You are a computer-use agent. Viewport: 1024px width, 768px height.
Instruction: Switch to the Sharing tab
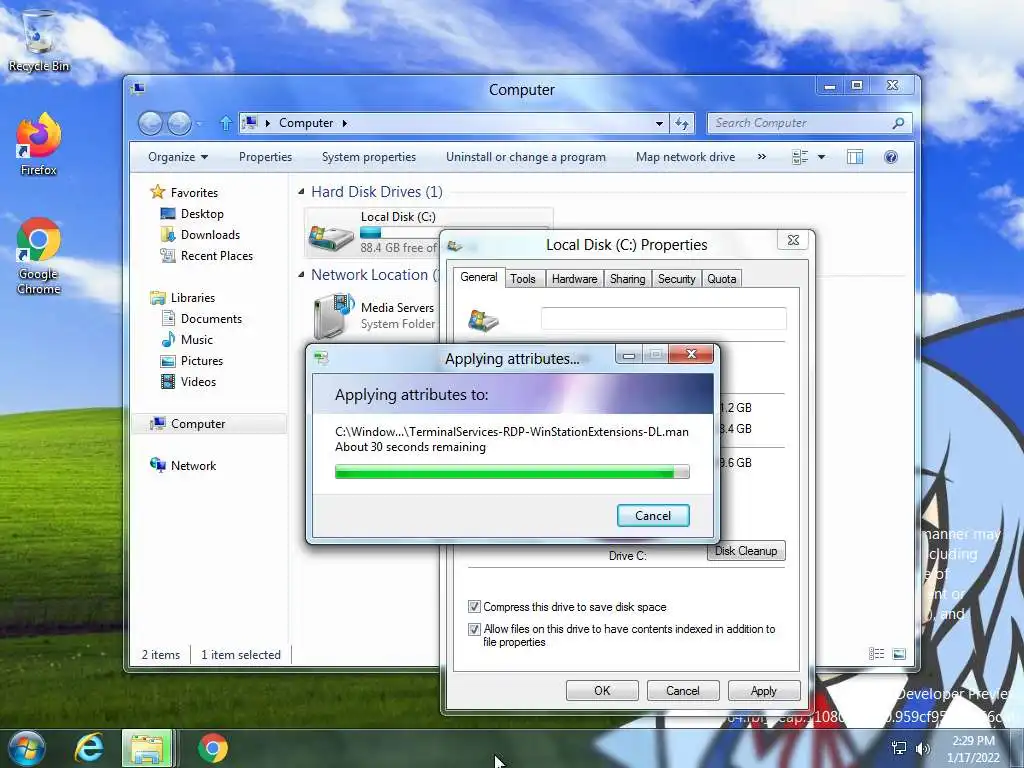point(627,279)
